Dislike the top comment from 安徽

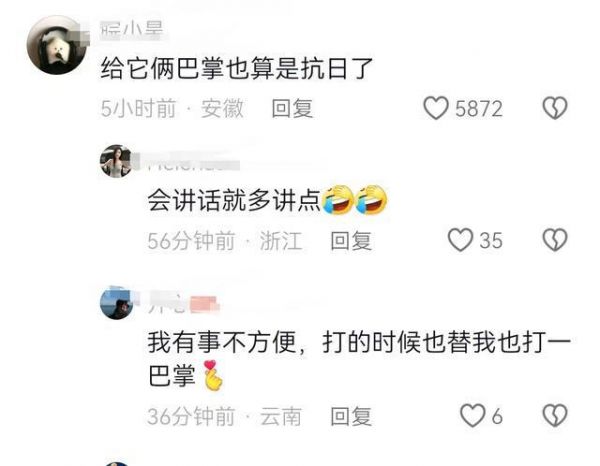tap(555, 108)
